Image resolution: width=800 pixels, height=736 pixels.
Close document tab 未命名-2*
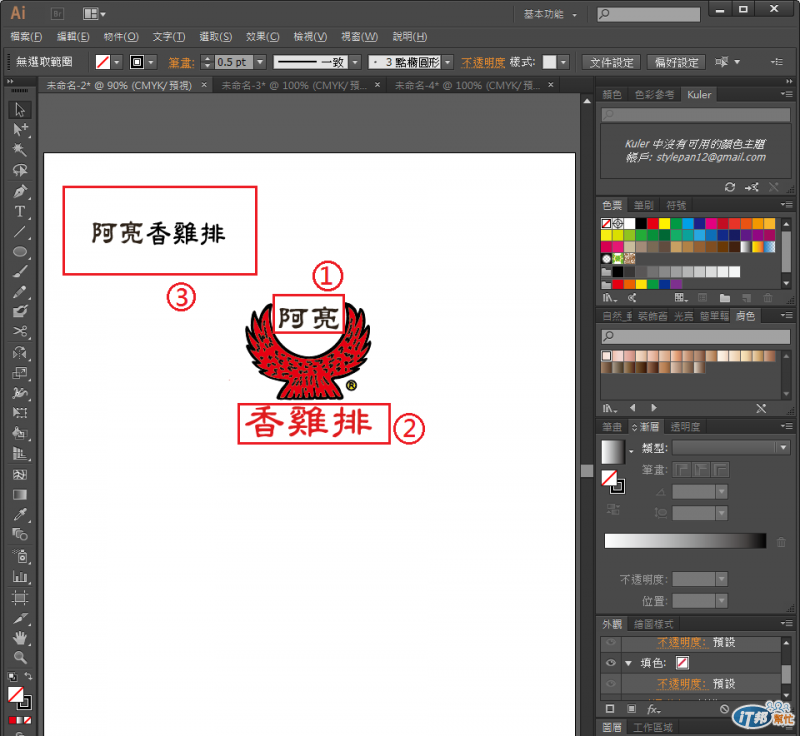tap(204, 85)
